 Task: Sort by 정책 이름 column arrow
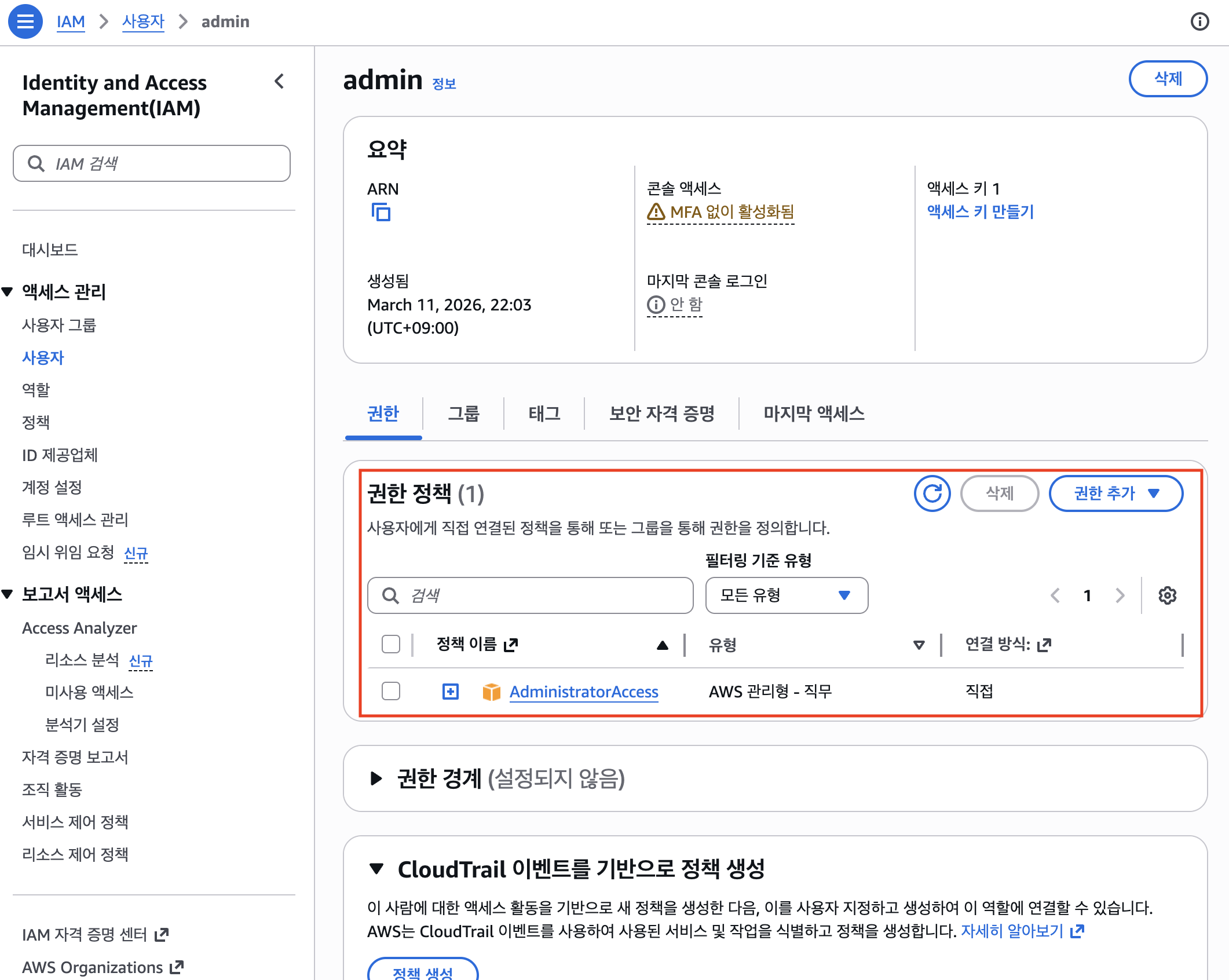point(663,645)
